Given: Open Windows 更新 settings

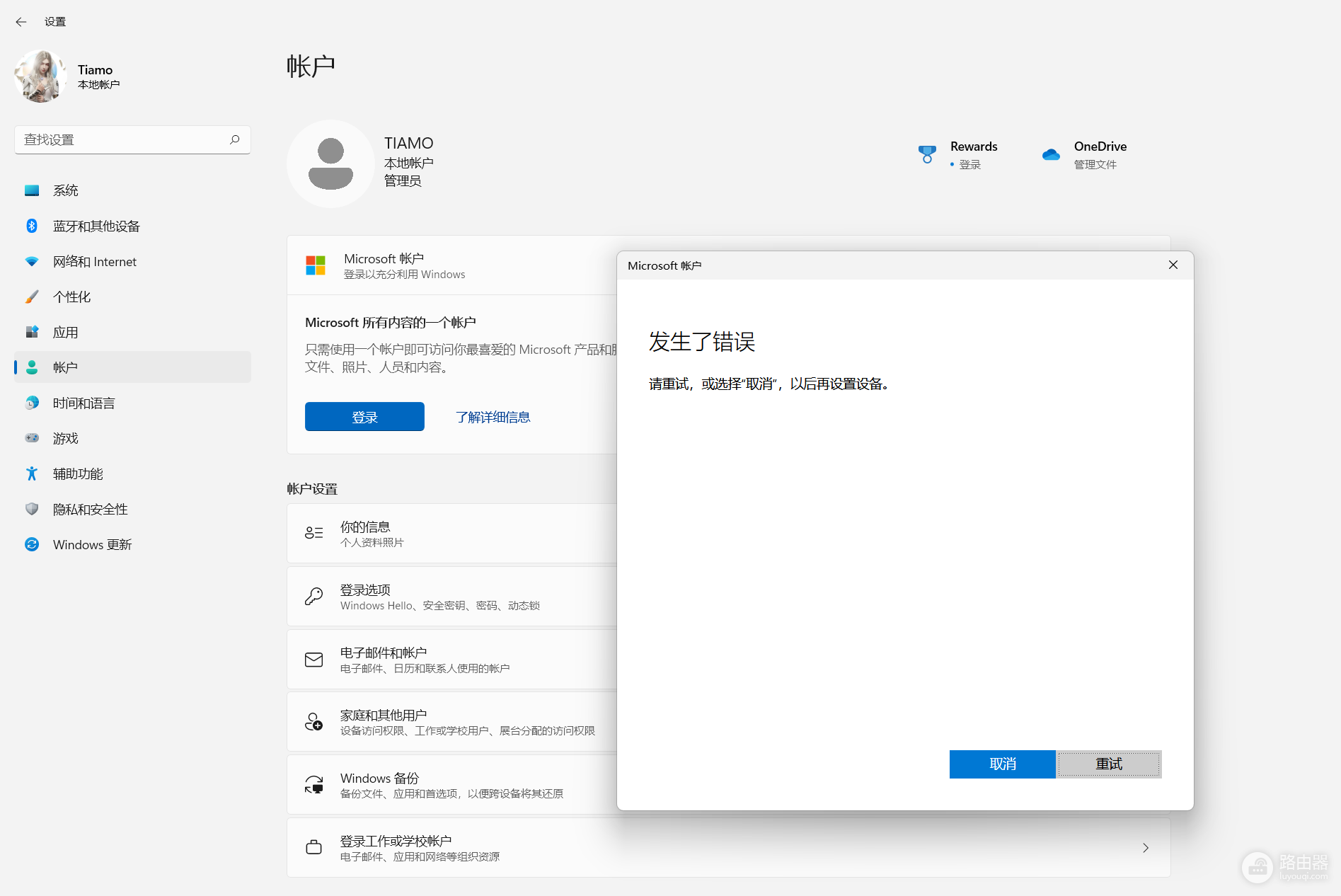Looking at the screenshot, I should 132,544.
